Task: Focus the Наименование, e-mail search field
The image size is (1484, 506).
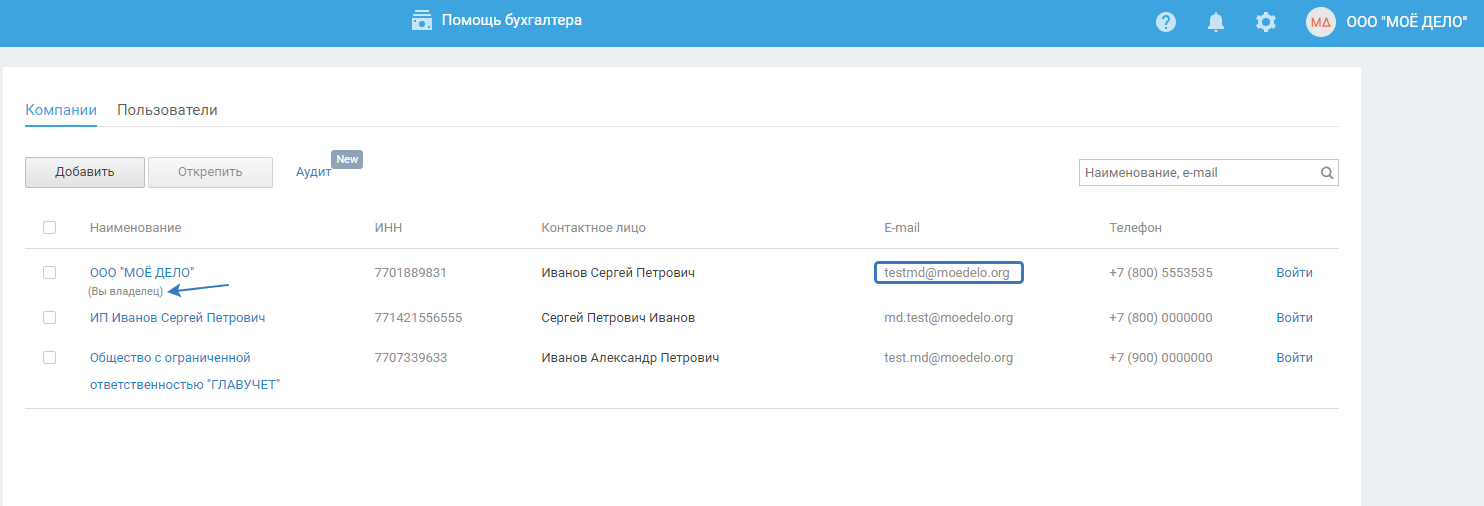Action: [1198, 173]
